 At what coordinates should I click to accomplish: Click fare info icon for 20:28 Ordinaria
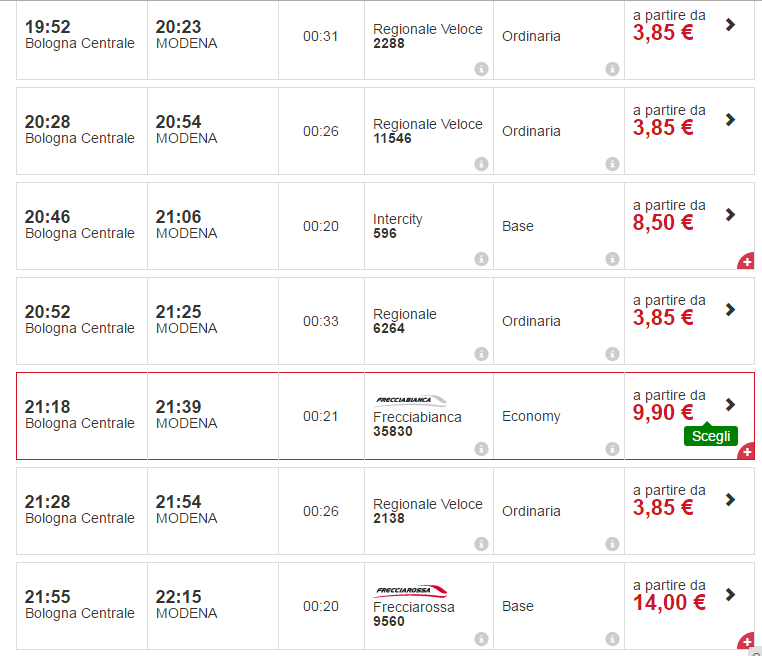point(612,164)
